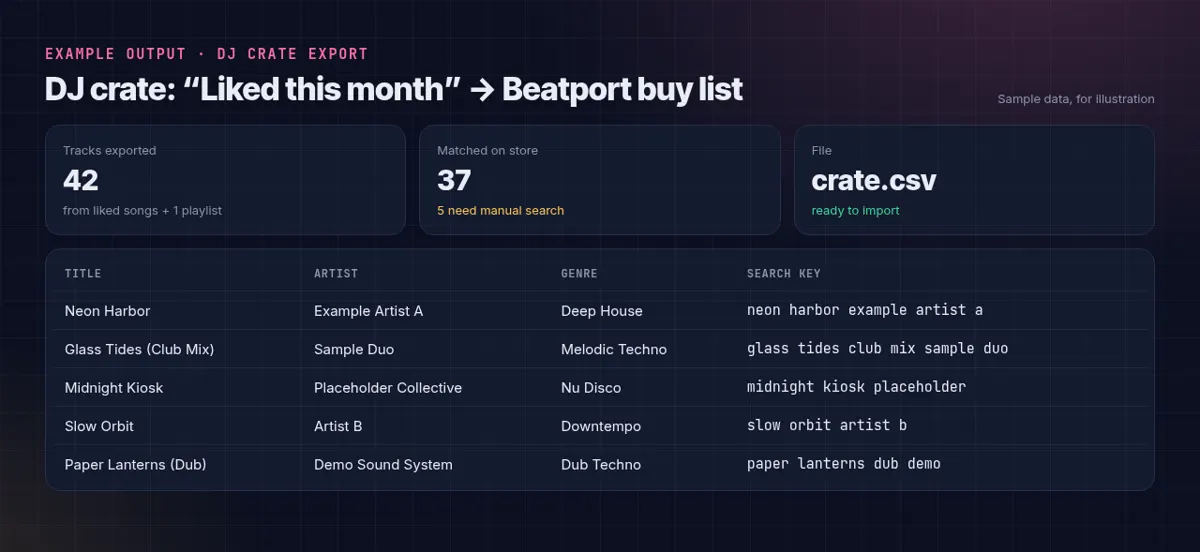Click 'neon harbor example artist a' search key
The width and height of the screenshot is (1200, 552).
click(x=865, y=310)
